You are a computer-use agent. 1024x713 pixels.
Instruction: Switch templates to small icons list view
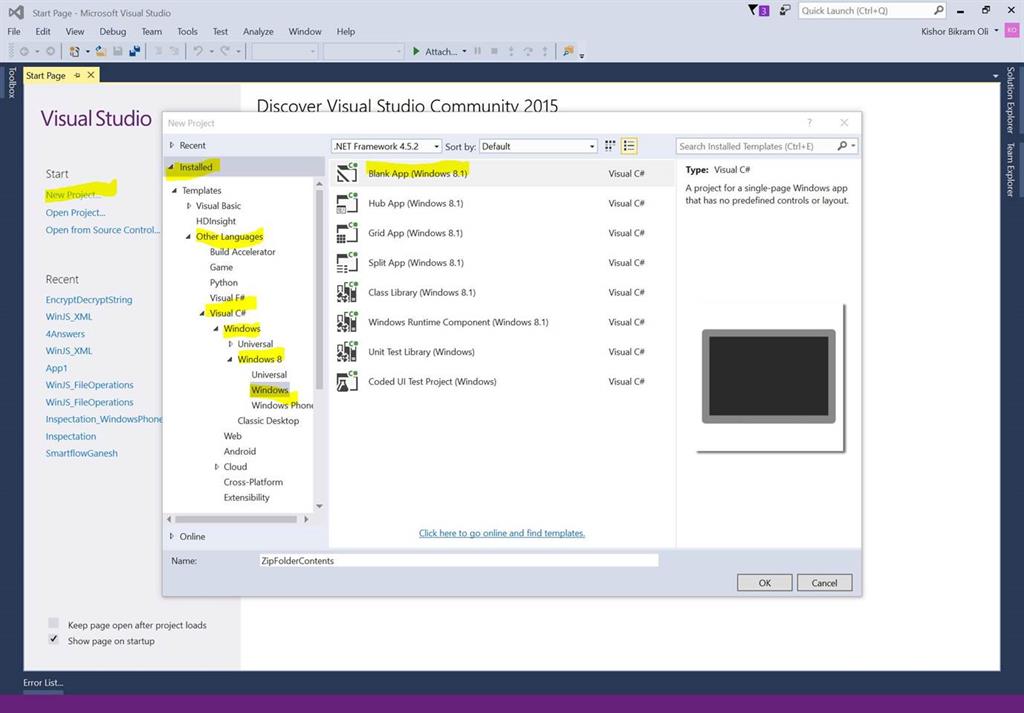pyautogui.click(x=629, y=146)
